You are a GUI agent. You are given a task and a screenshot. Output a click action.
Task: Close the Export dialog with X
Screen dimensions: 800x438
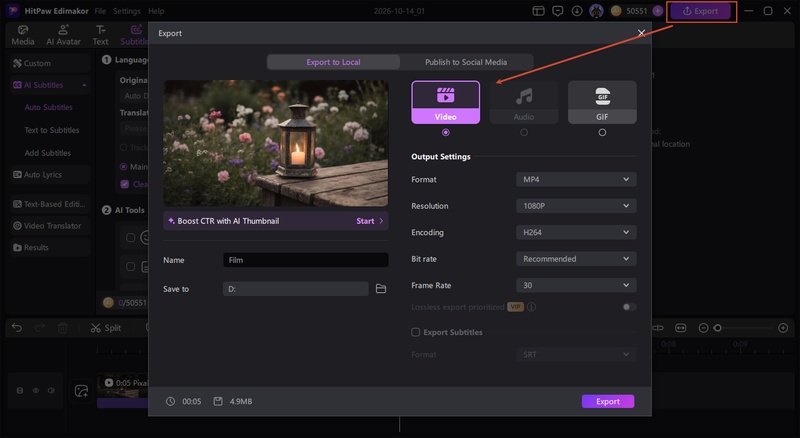[641, 33]
